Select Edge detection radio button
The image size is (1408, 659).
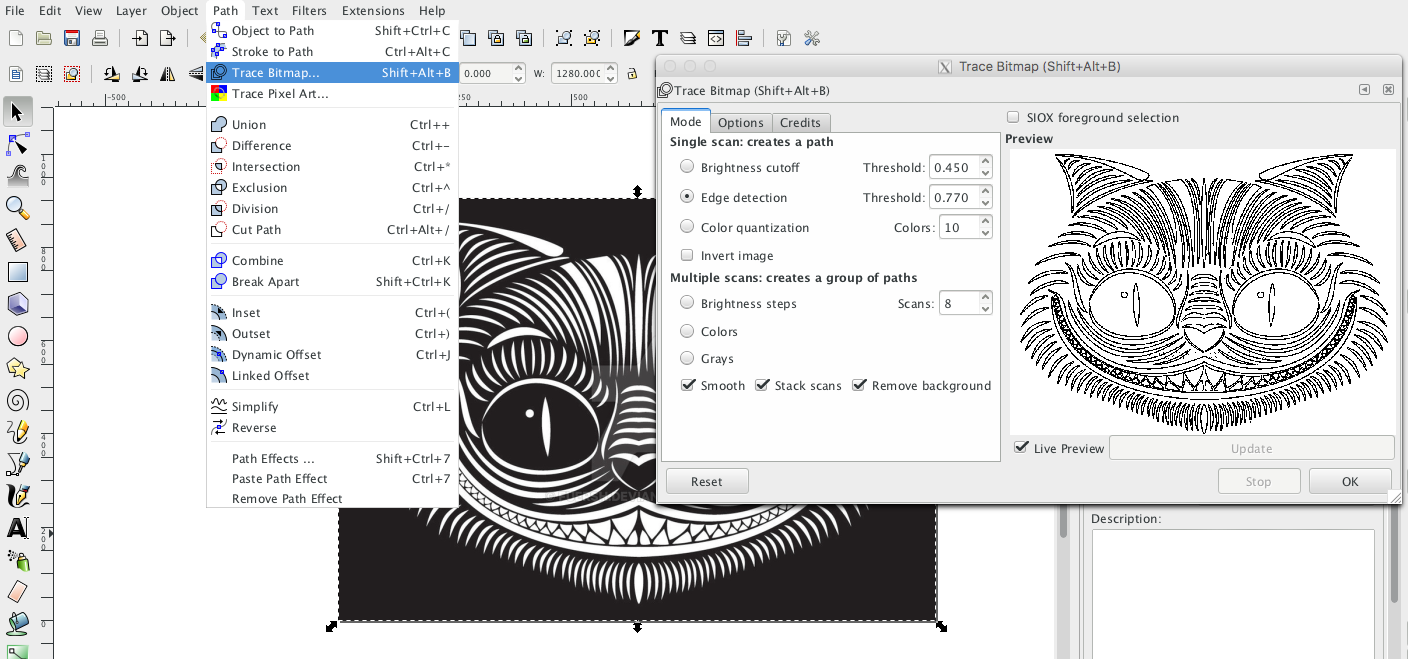687,197
